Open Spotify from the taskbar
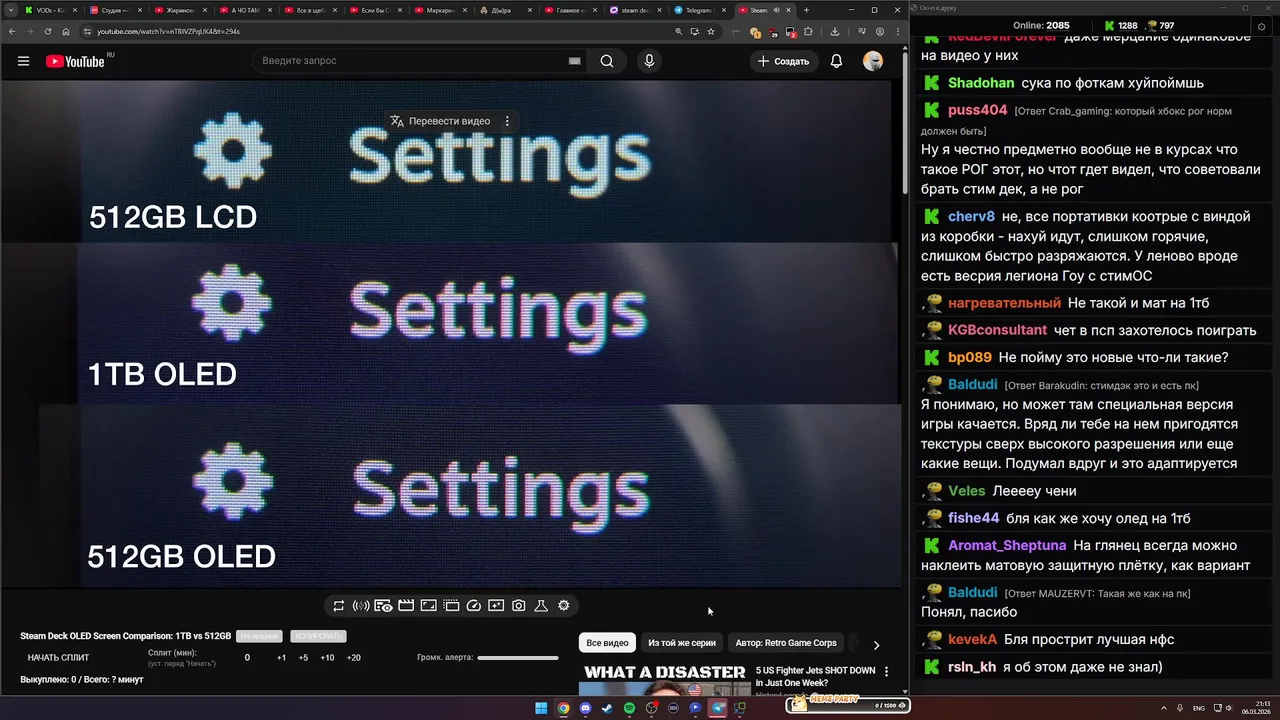Viewport: 1280px width, 720px height. point(629,708)
